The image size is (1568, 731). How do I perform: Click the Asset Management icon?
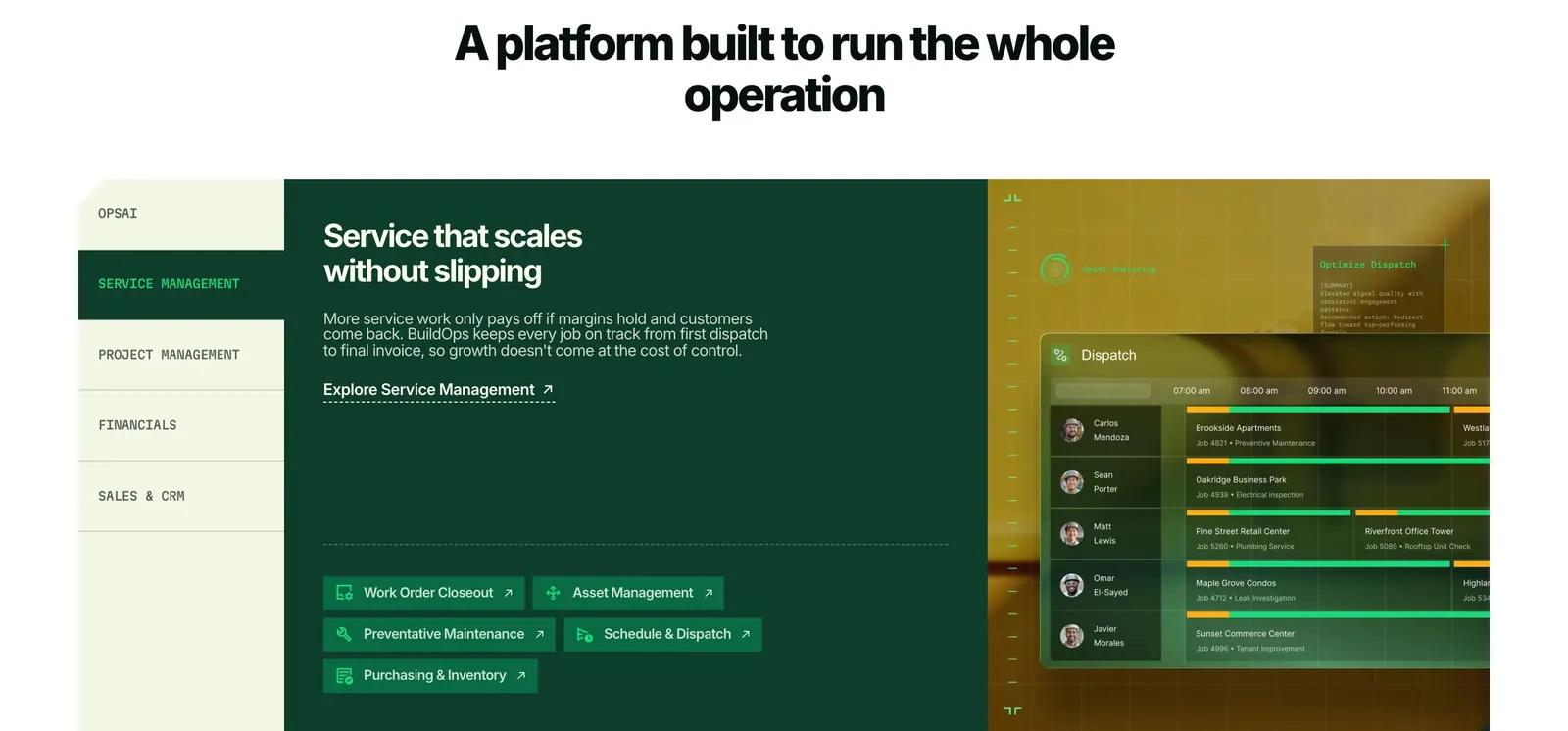(x=553, y=593)
